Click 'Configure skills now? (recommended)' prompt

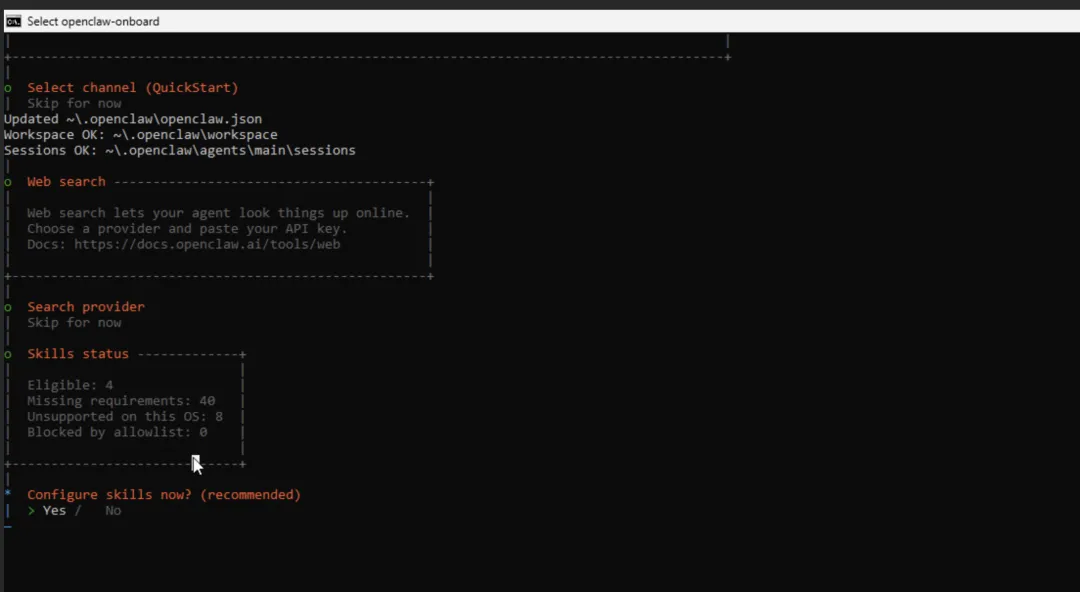(x=164, y=495)
